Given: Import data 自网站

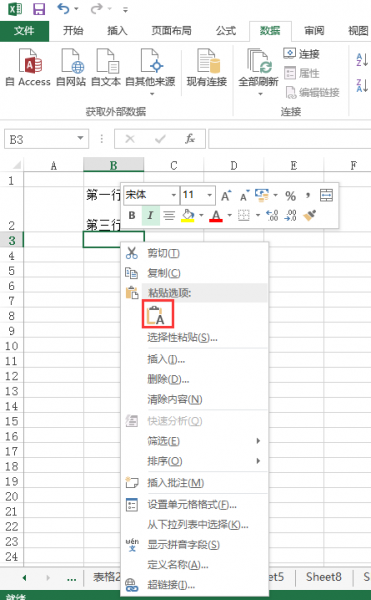Looking at the screenshot, I should pos(71,67).
